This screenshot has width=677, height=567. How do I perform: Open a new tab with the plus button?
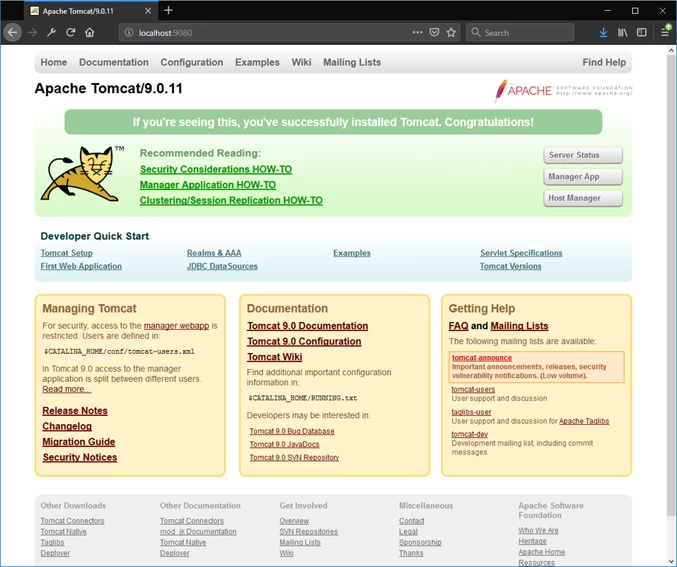[x=168, y=10]
